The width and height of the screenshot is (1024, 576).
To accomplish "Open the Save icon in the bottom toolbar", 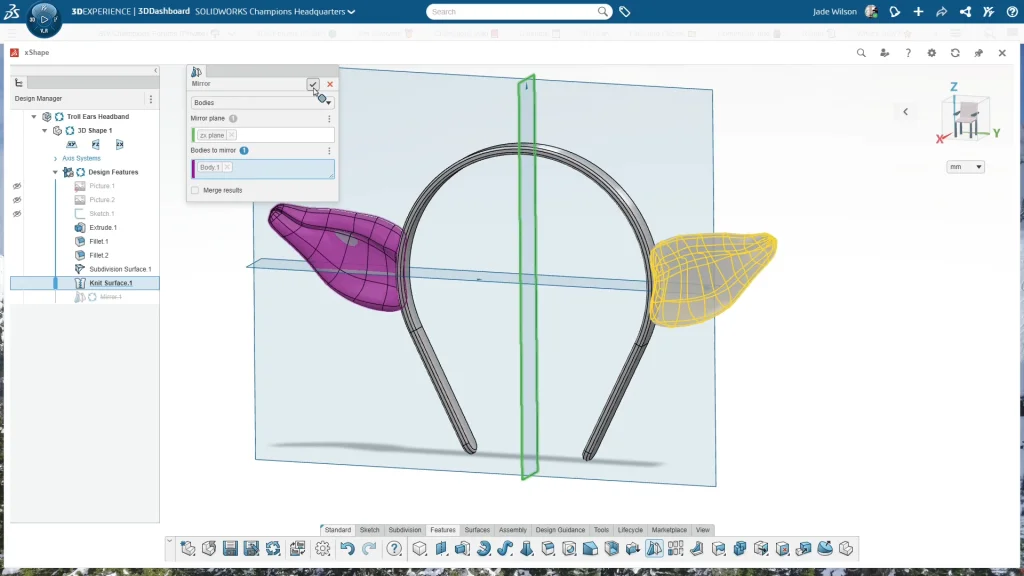I will click(232, 548).
